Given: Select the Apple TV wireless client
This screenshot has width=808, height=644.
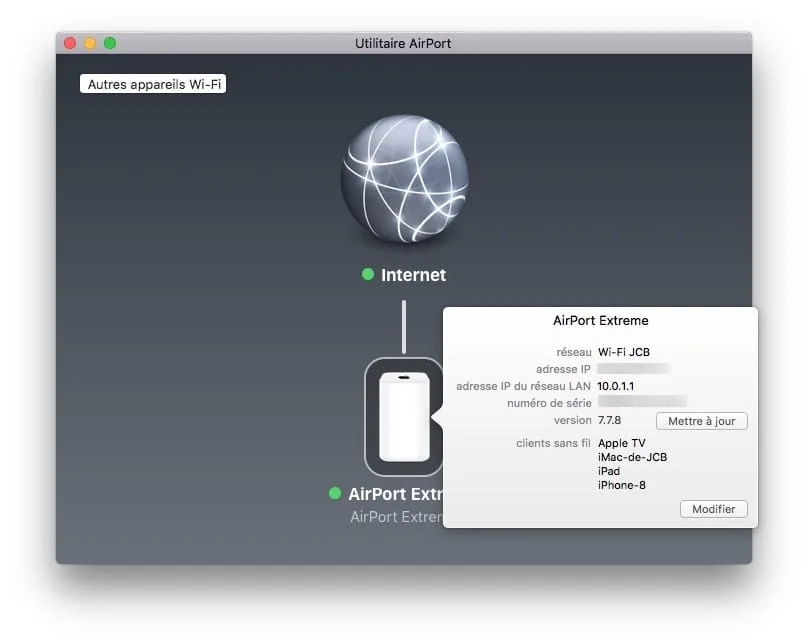Looking at the screenshot, I should (620, 443).
